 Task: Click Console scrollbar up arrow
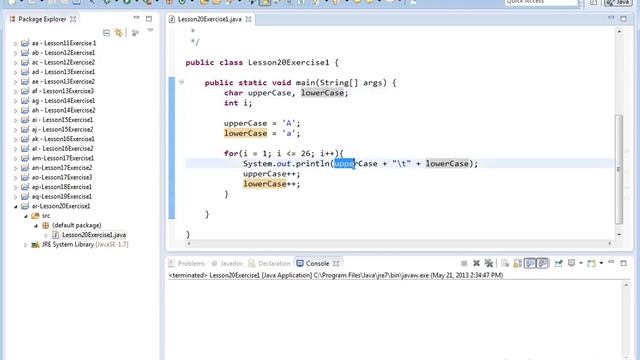(x=626, y=285)
